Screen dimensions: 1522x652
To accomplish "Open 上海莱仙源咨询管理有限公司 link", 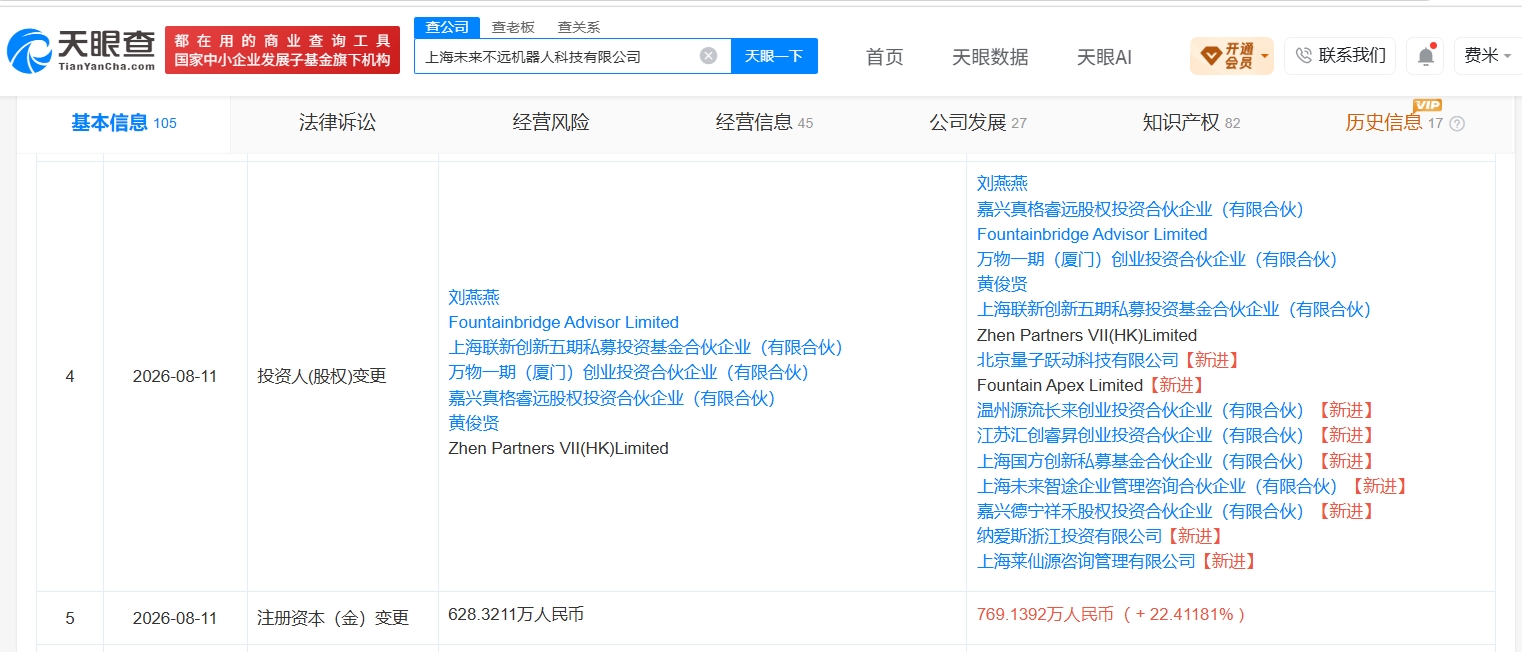I will tap(1086, 561).
